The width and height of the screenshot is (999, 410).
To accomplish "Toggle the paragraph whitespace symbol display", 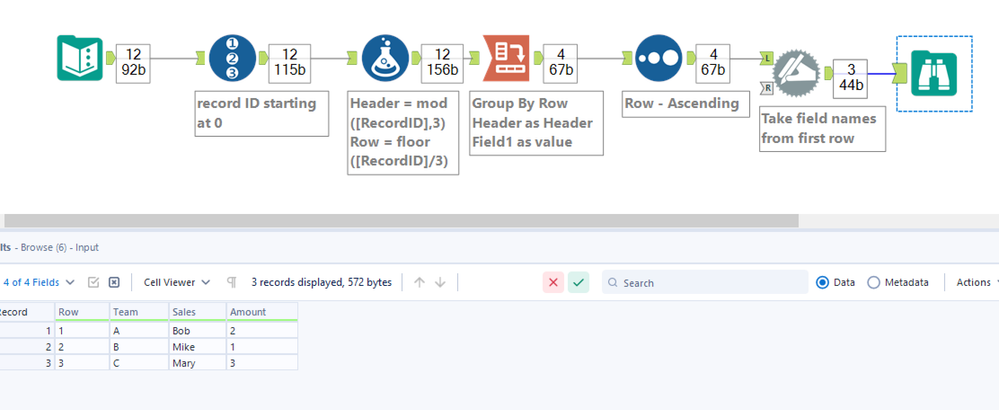I will [x=232, y=283].
